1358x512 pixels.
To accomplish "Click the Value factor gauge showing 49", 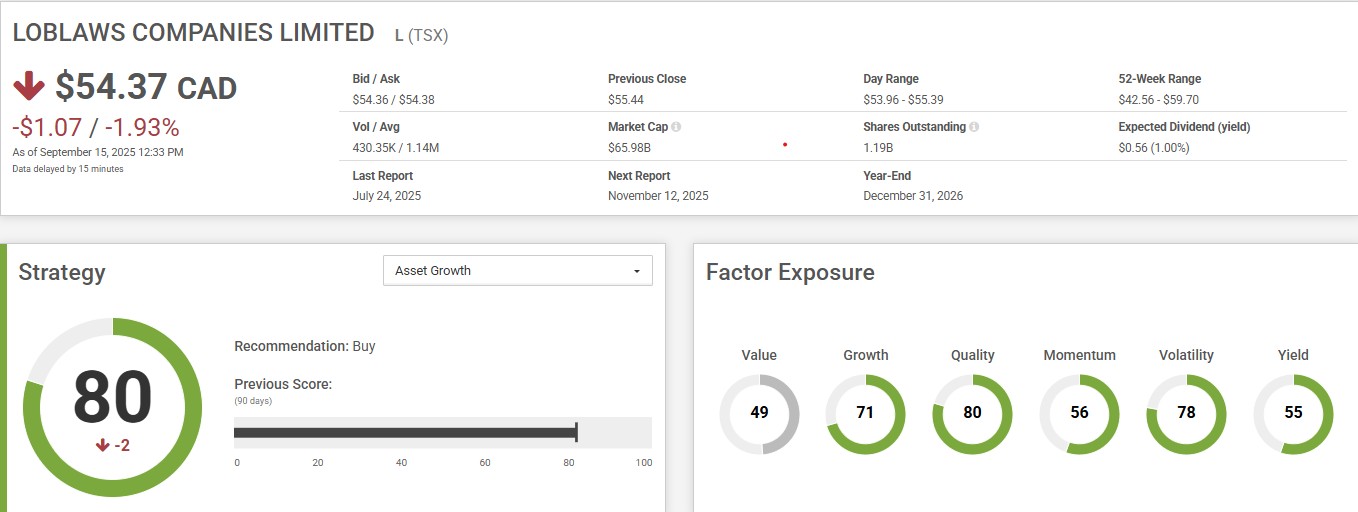I will click(x=759, y=414).
